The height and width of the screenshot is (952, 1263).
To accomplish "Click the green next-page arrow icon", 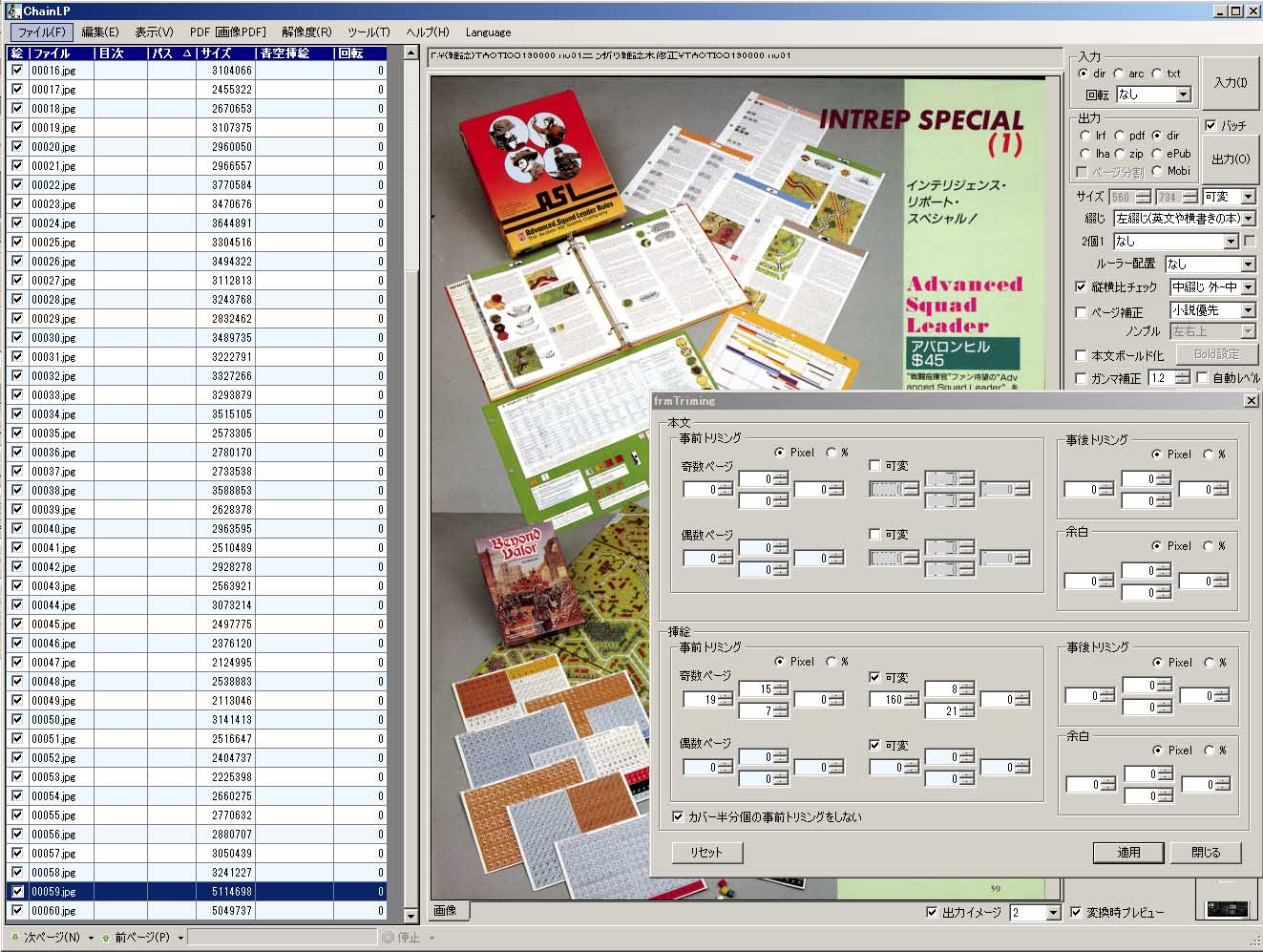I will click(x=14, y=938).
